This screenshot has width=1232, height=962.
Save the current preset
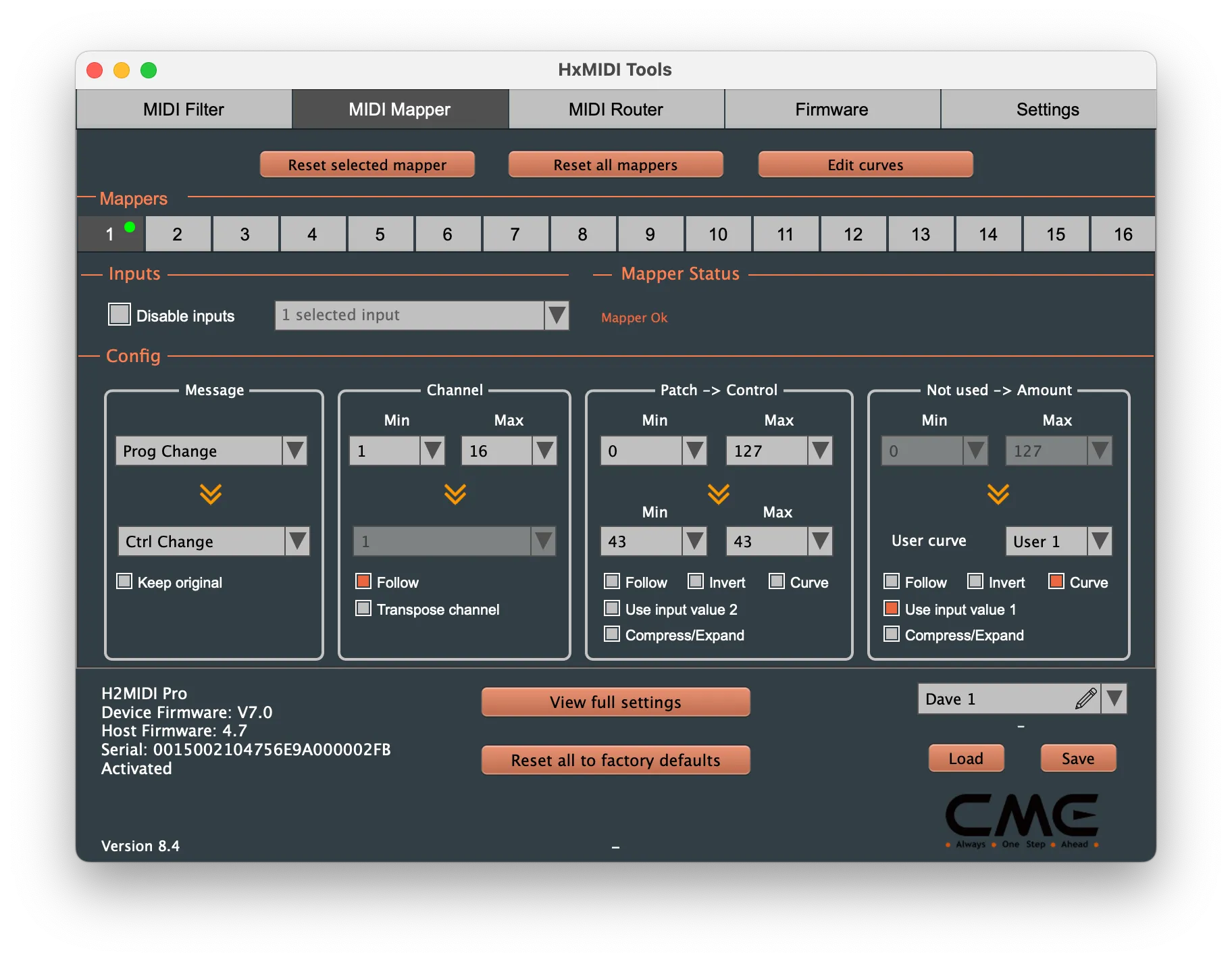click(1077, 758)
